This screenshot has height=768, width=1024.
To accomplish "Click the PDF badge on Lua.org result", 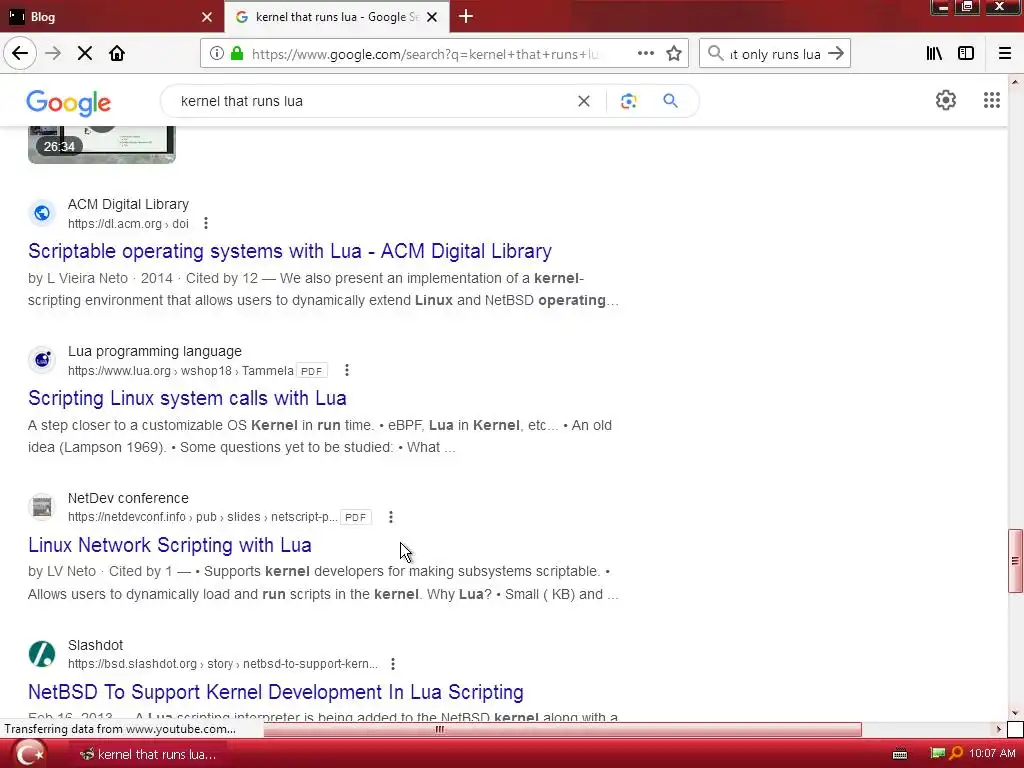I will pyautogui.click(x=312, y=371).
